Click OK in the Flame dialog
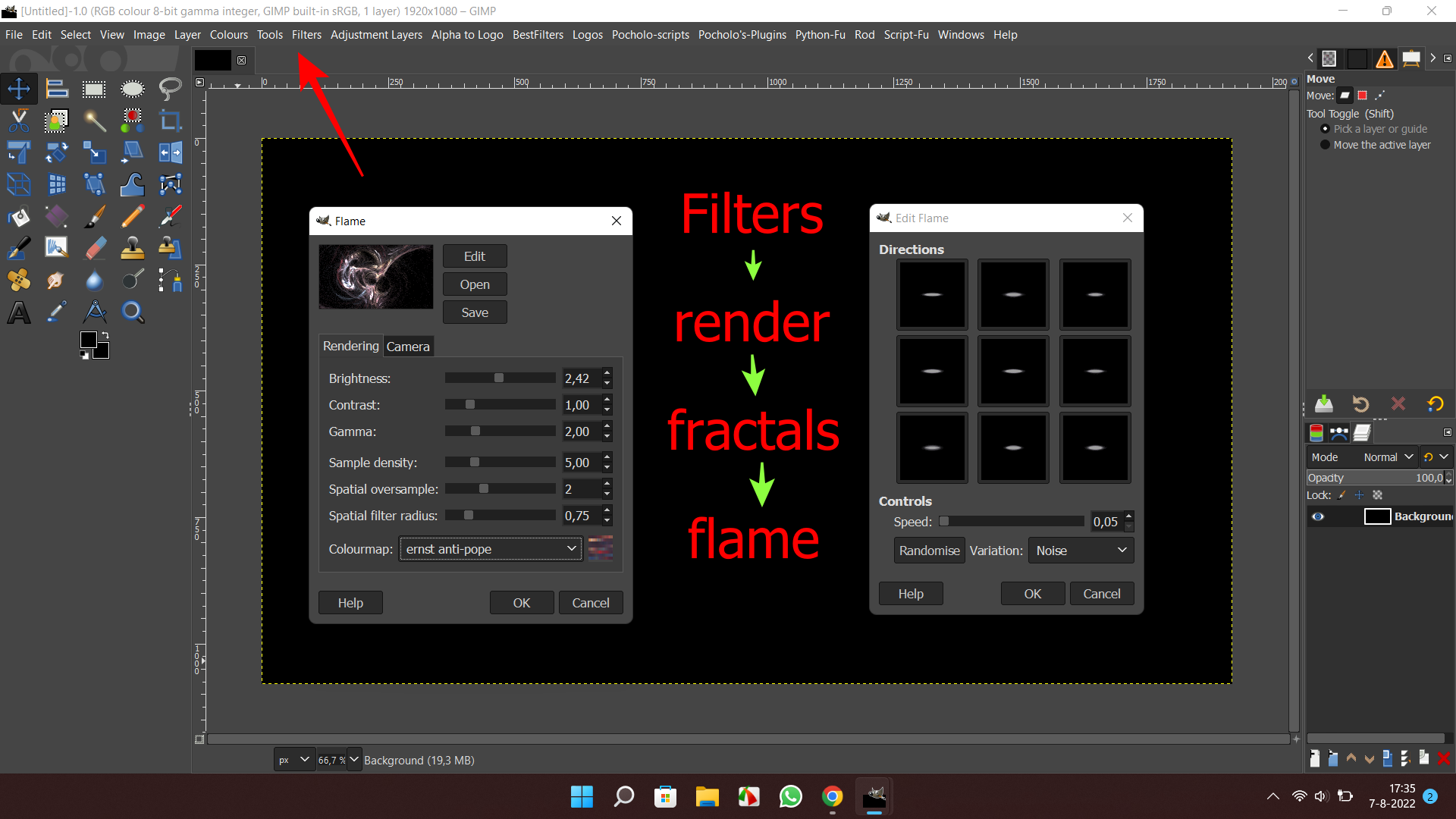1456x819 pixels. [522, 603]
